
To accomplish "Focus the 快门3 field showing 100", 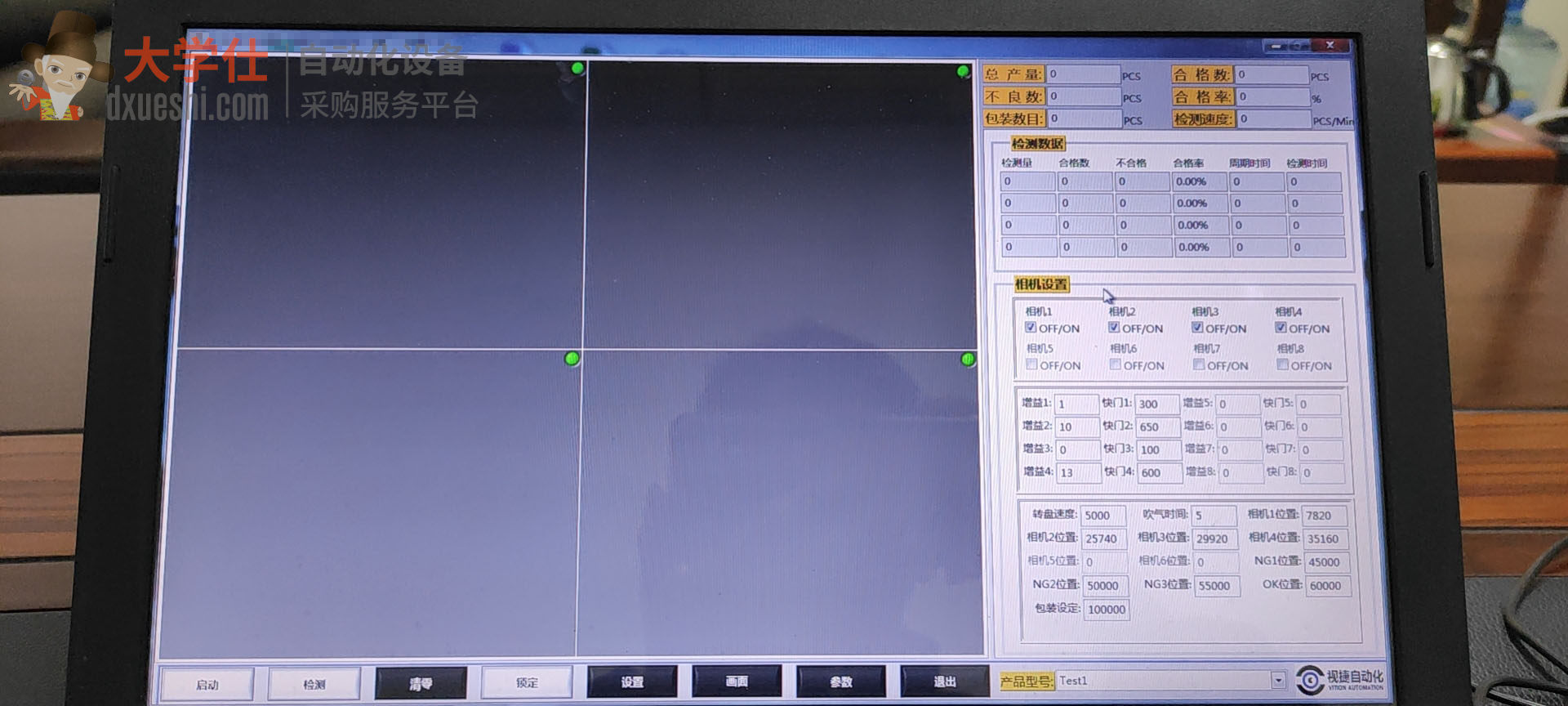I will pyautogui.click(x=1159, y=449).
